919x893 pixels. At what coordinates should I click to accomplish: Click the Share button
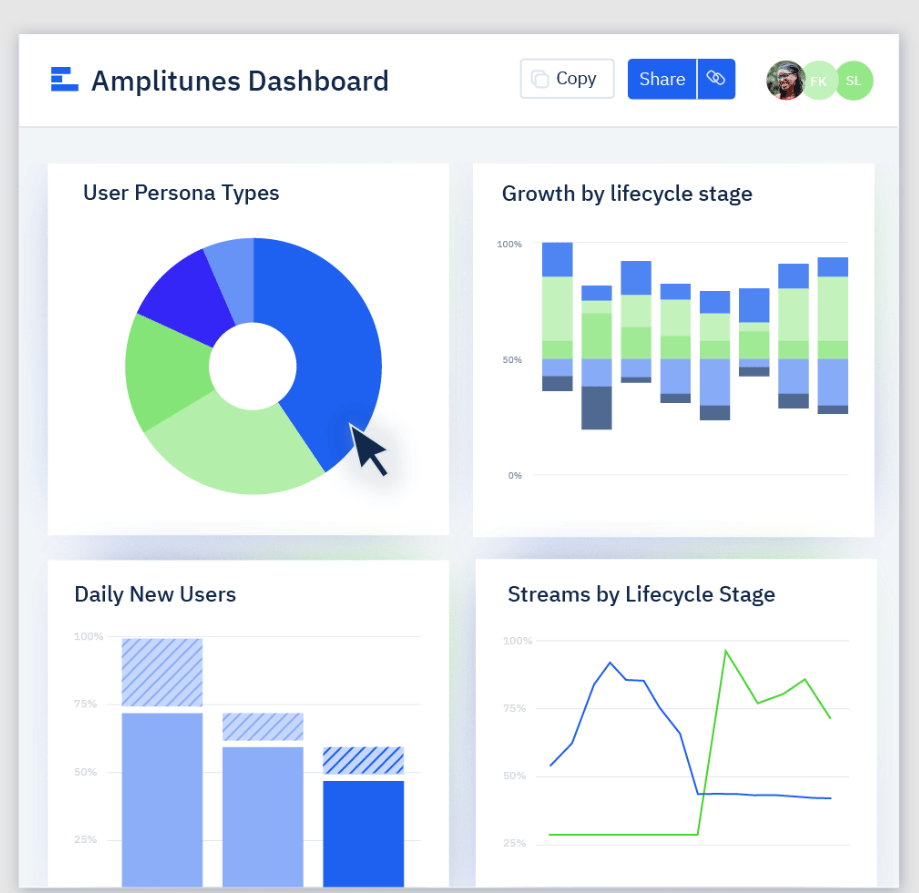click(x=662, y=79)
